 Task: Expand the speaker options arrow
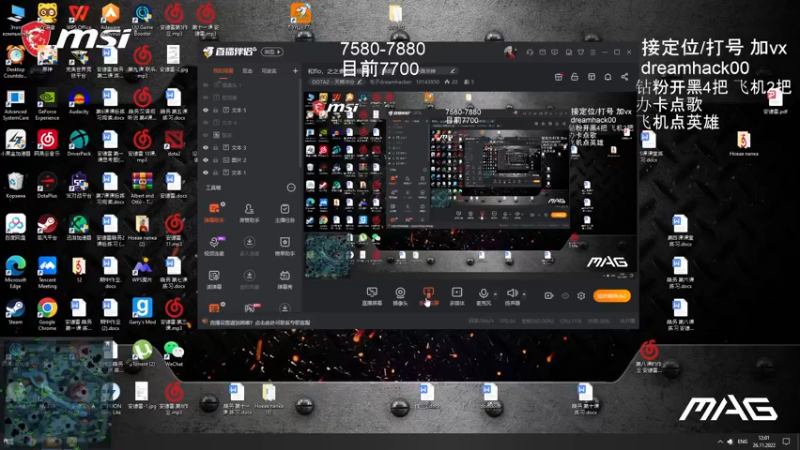pyautogui.click(x=524, y=294)
